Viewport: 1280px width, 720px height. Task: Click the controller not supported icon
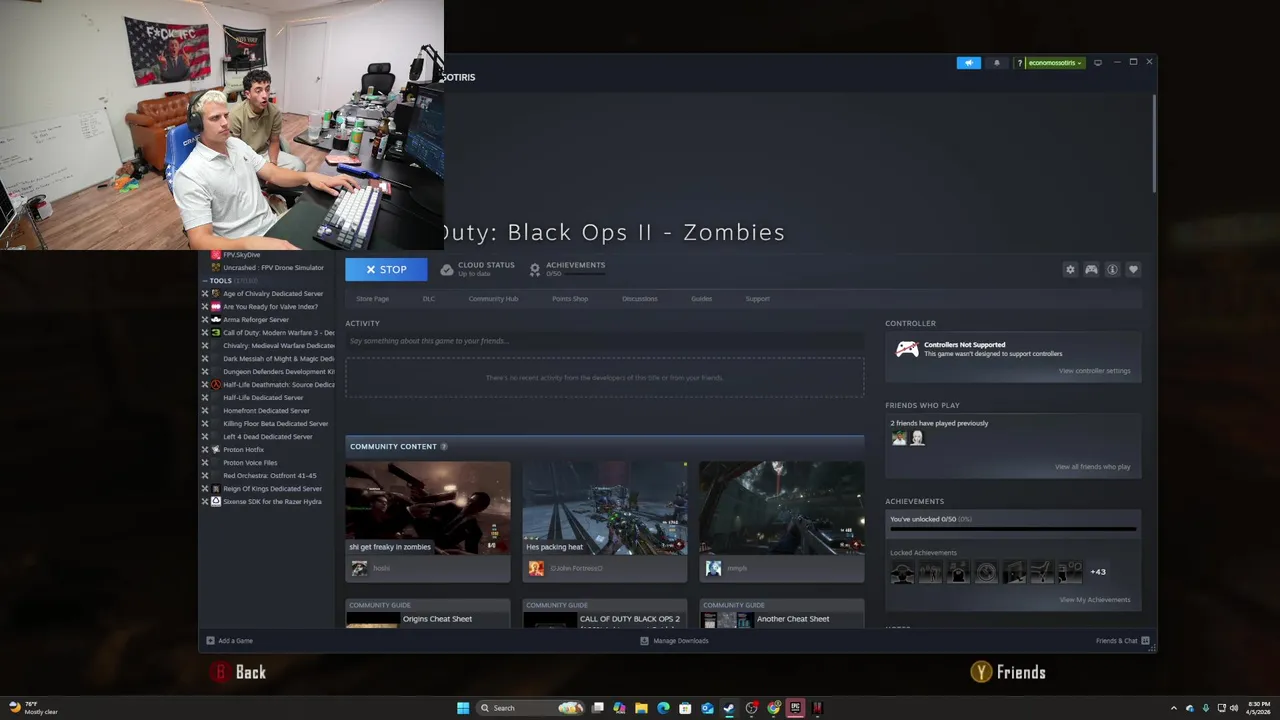click(906, 349)
